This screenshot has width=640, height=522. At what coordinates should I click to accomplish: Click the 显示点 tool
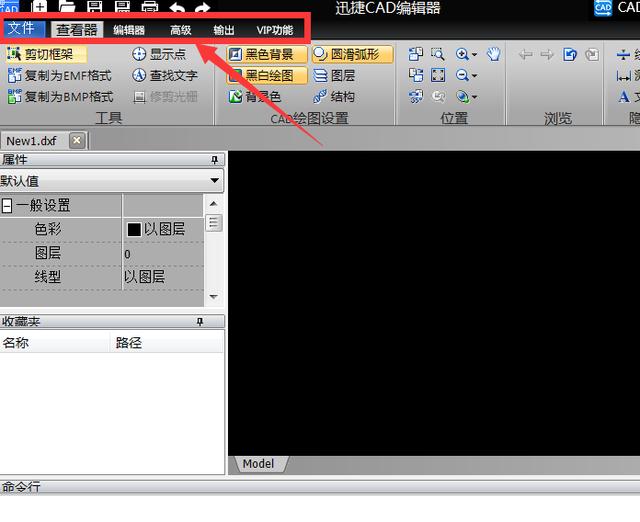click(159, 54)
